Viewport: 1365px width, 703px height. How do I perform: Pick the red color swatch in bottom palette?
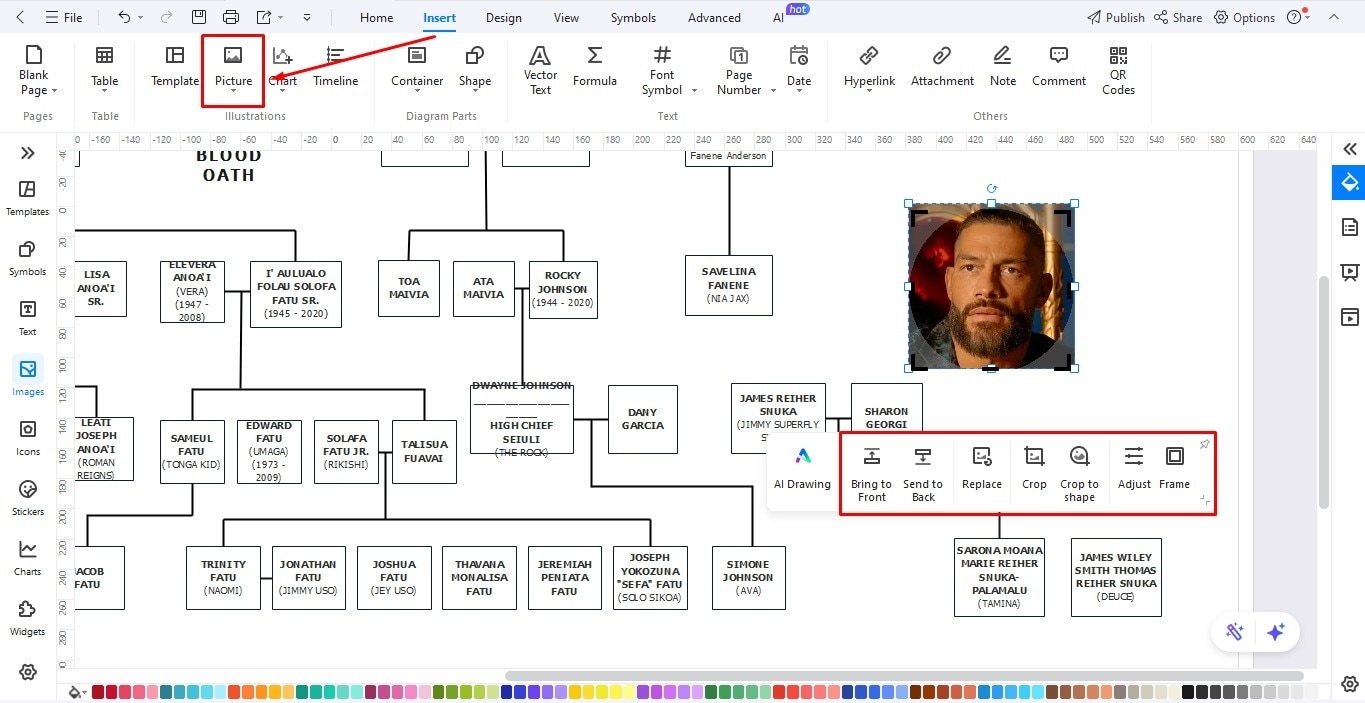pyautogui.click(x=97, y=690)
